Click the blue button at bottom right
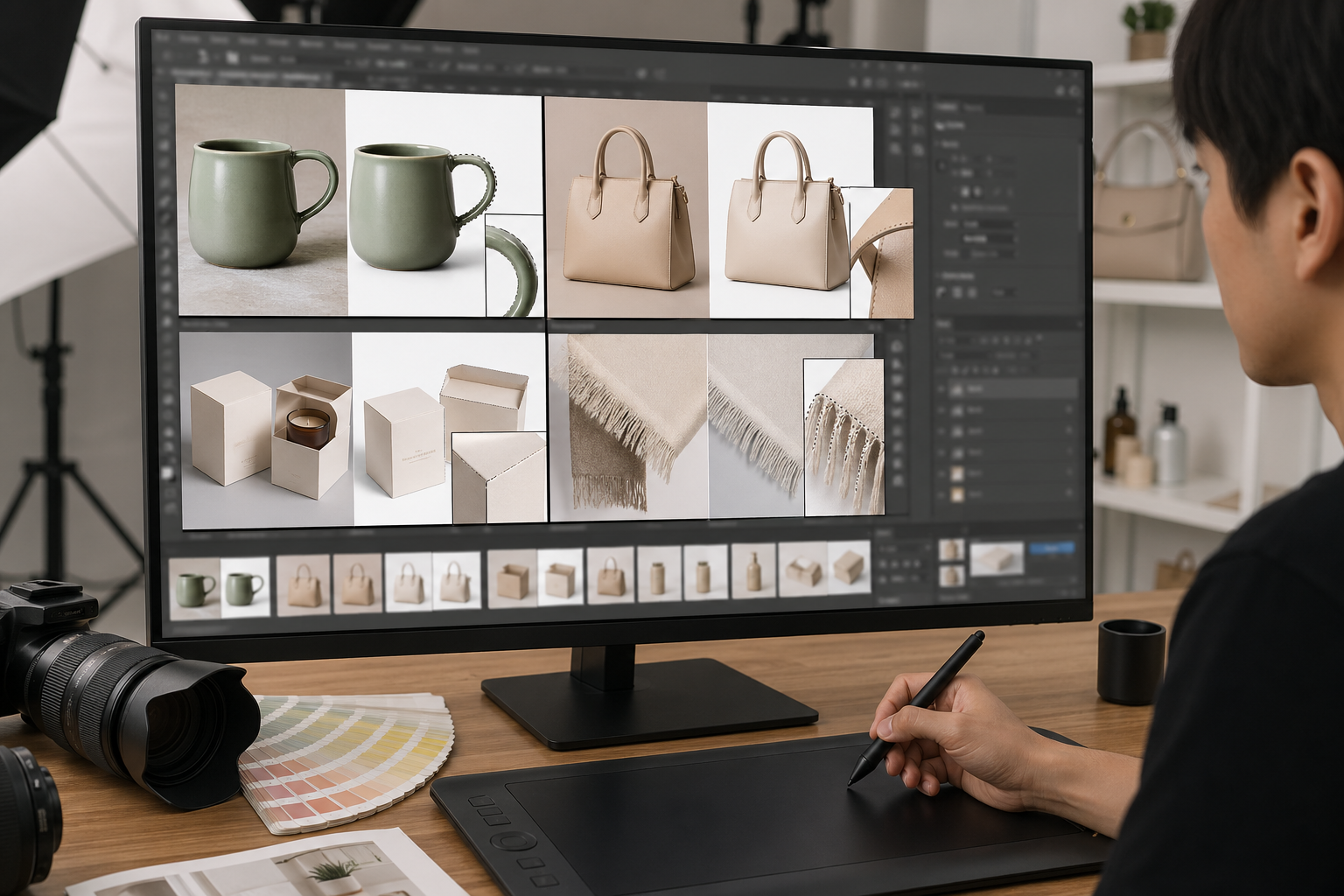Image resolution: width=1344 pixels, height=896 pixels. (x=1051, y=549)
